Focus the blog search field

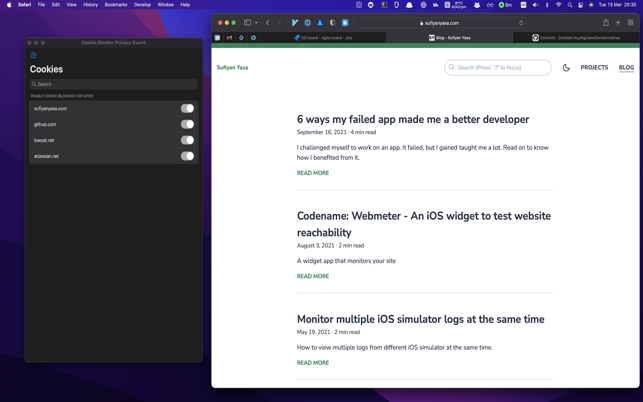[498, 68]
